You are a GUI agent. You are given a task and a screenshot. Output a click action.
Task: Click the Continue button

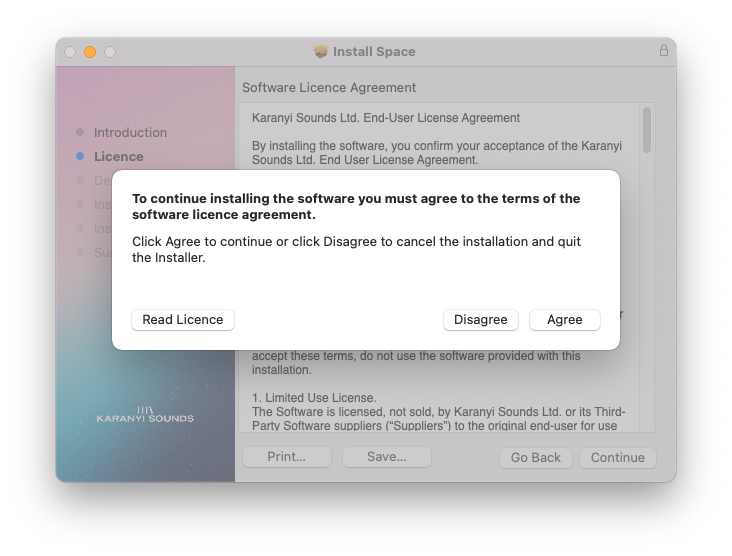tap(618, 457)
